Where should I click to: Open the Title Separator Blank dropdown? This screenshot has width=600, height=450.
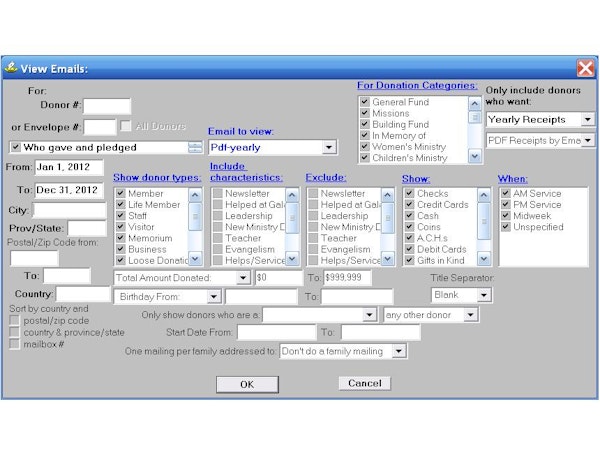tap(485, 296)
